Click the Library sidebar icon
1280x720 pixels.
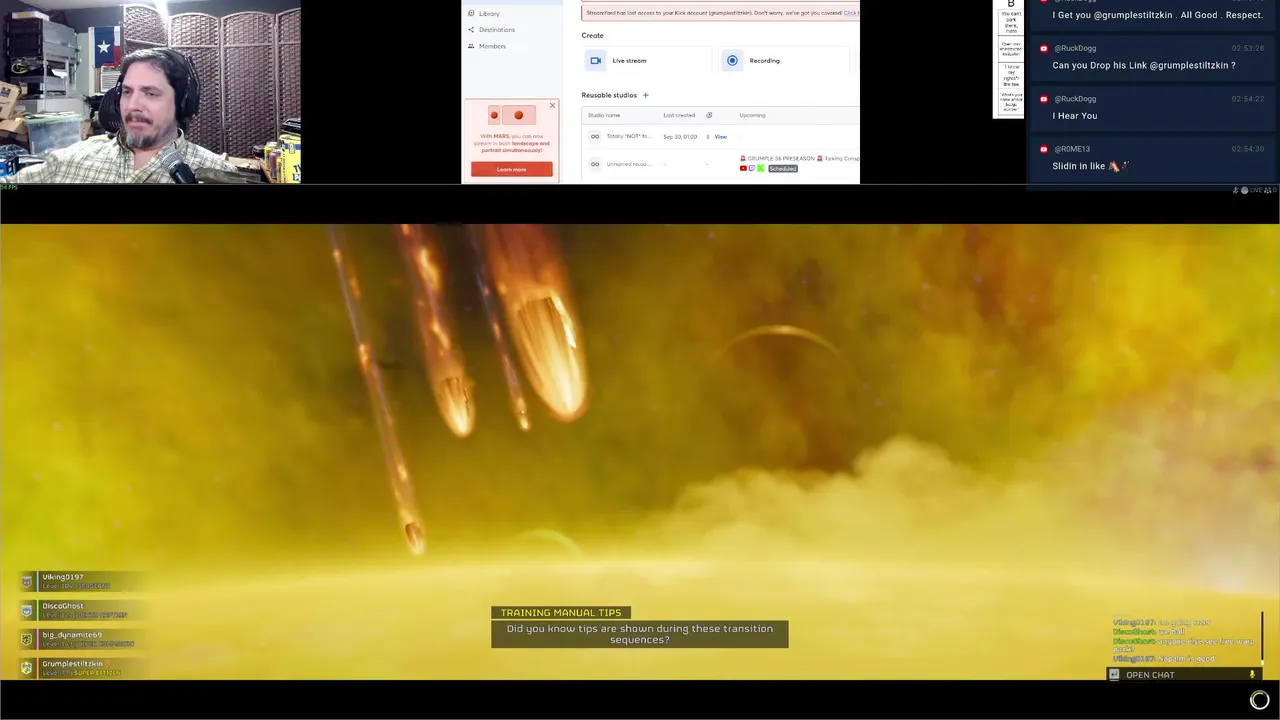(471, 13)
